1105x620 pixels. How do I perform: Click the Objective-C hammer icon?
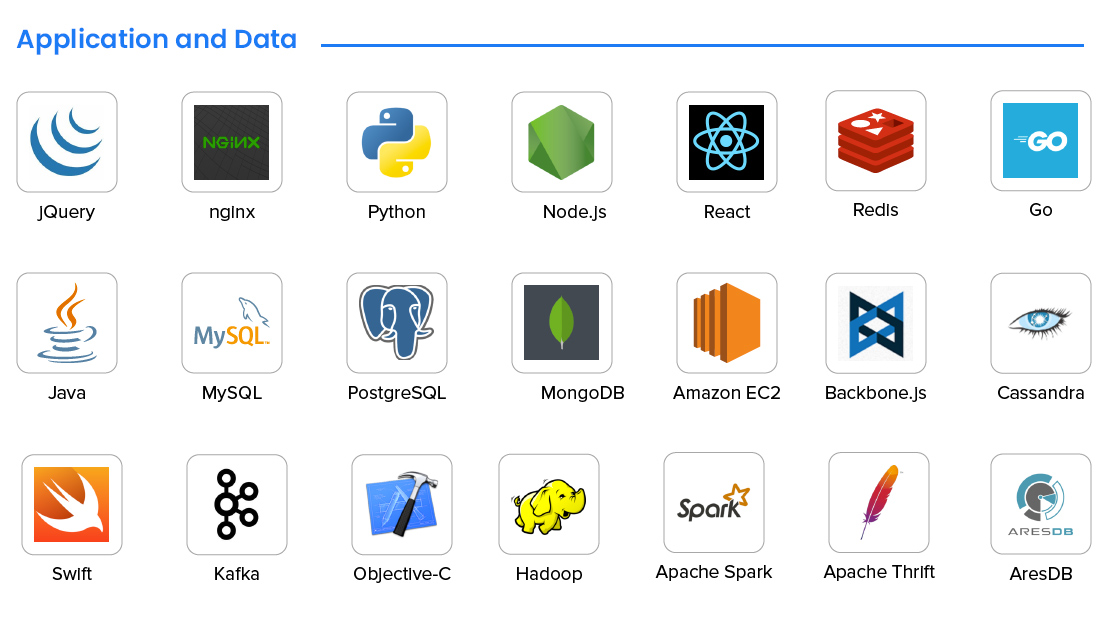401,504
